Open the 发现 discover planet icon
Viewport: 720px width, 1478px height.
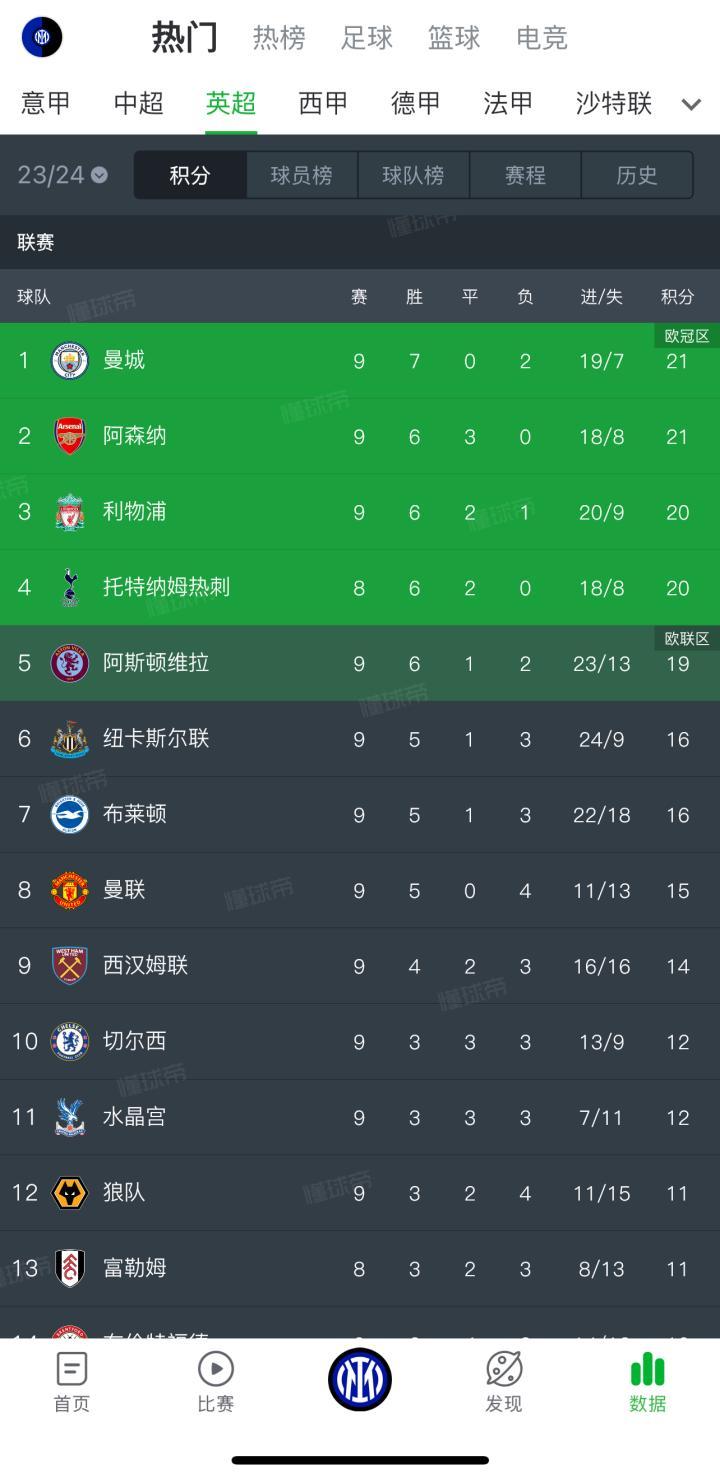point(504,1367)
